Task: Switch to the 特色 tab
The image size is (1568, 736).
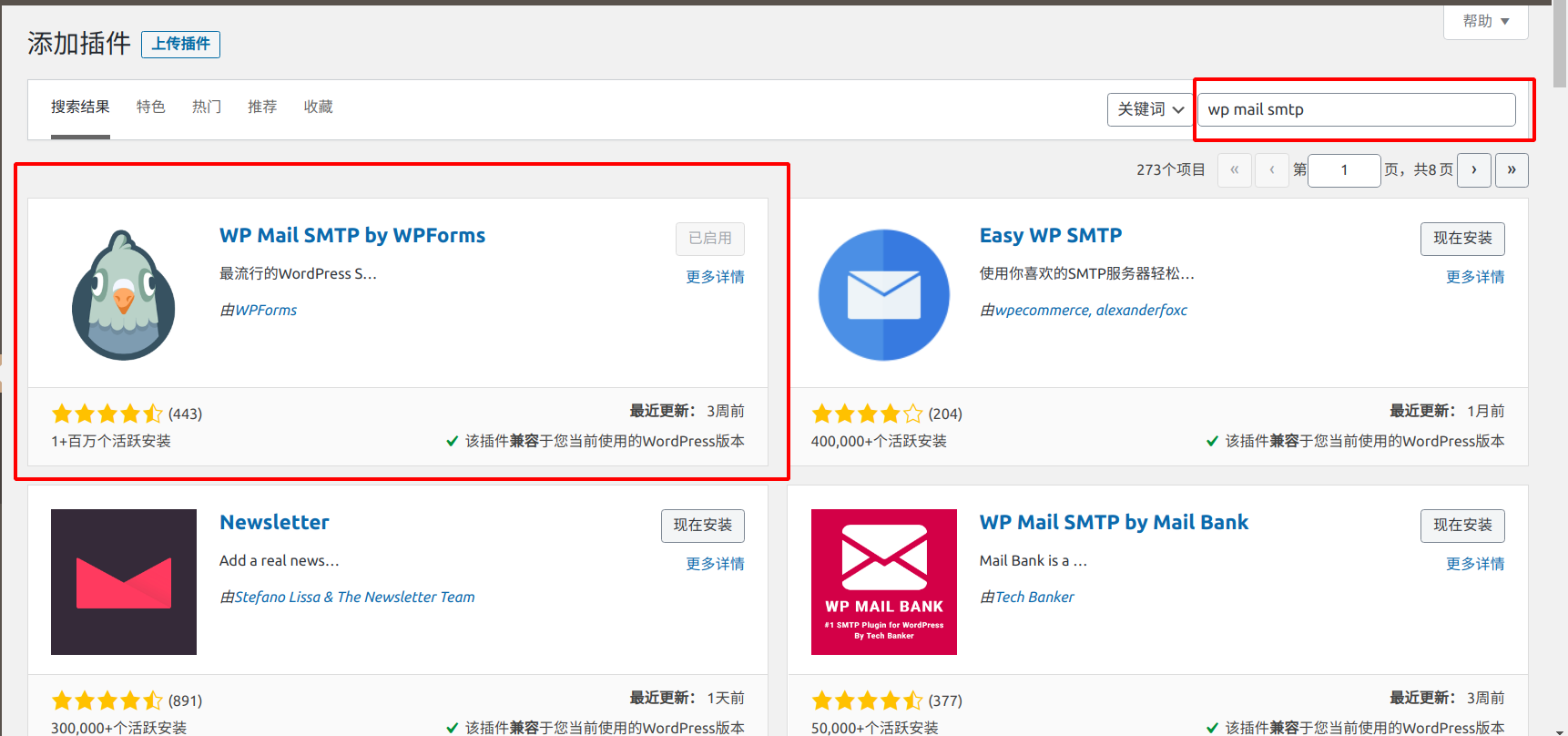Action: click(x=151, y=107)
